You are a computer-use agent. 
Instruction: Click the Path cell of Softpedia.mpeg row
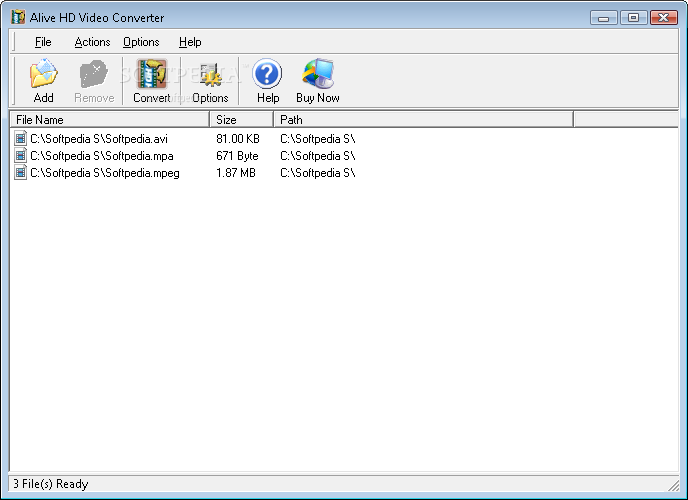[x=318, y=173]
